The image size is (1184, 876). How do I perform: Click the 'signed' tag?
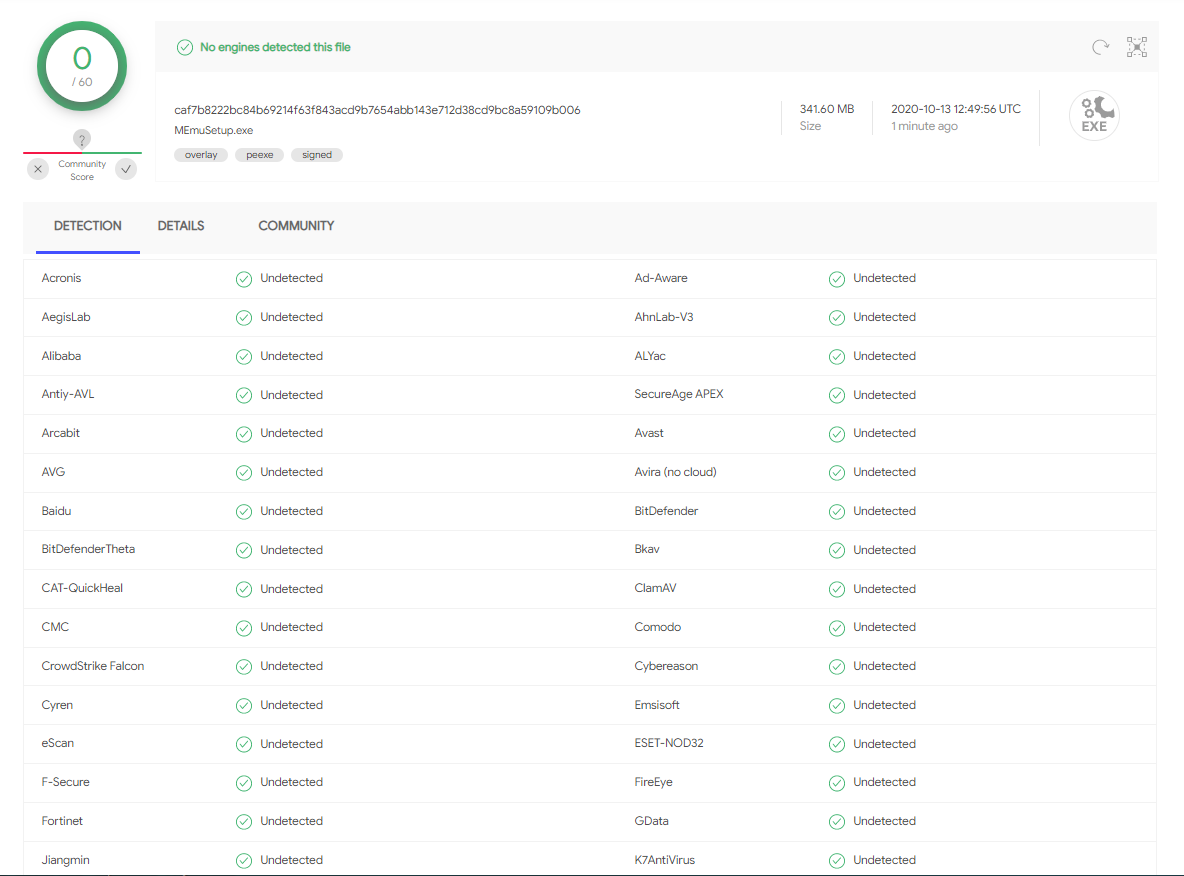point(317,155)
